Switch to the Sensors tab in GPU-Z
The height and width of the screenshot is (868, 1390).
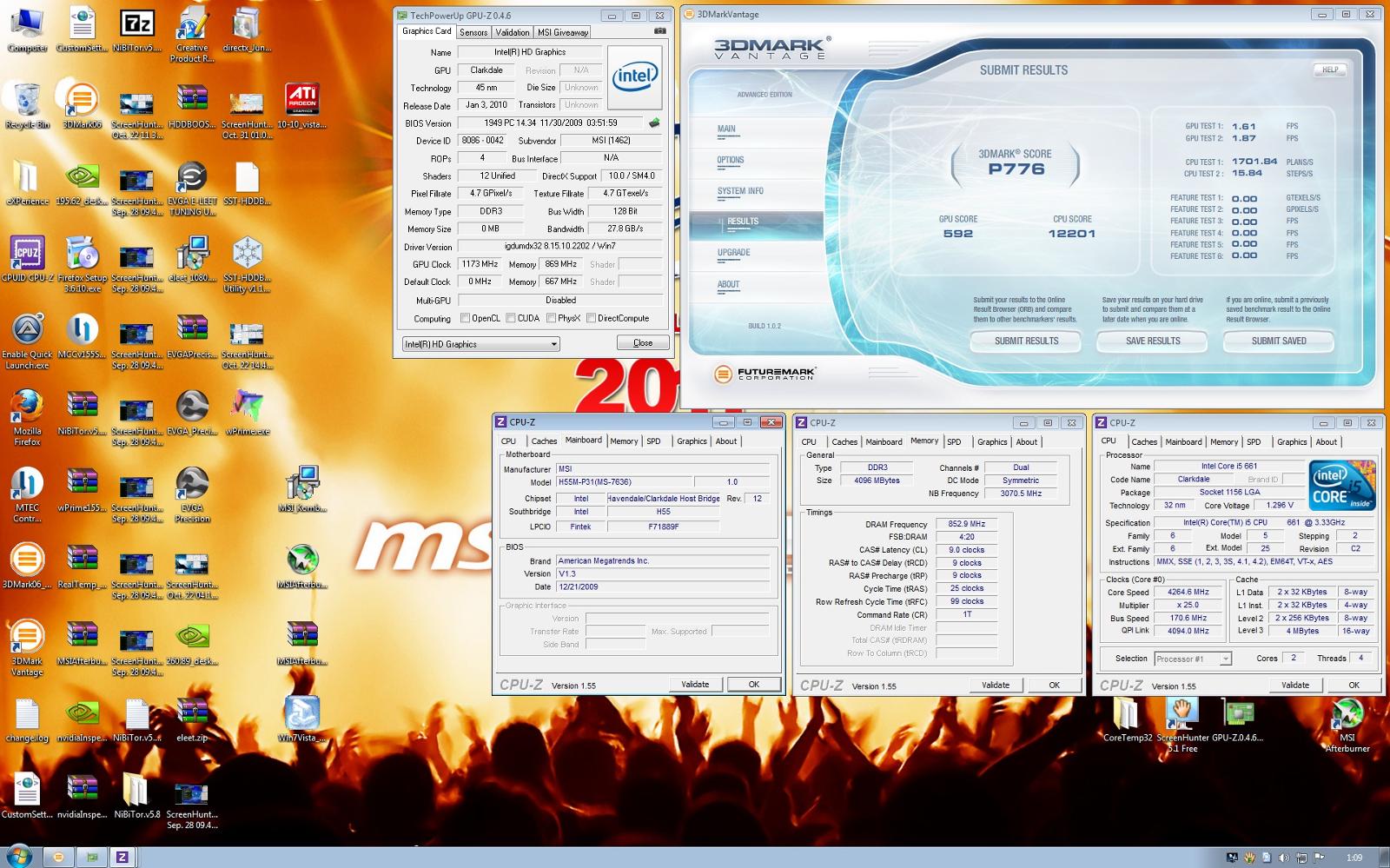473,32
